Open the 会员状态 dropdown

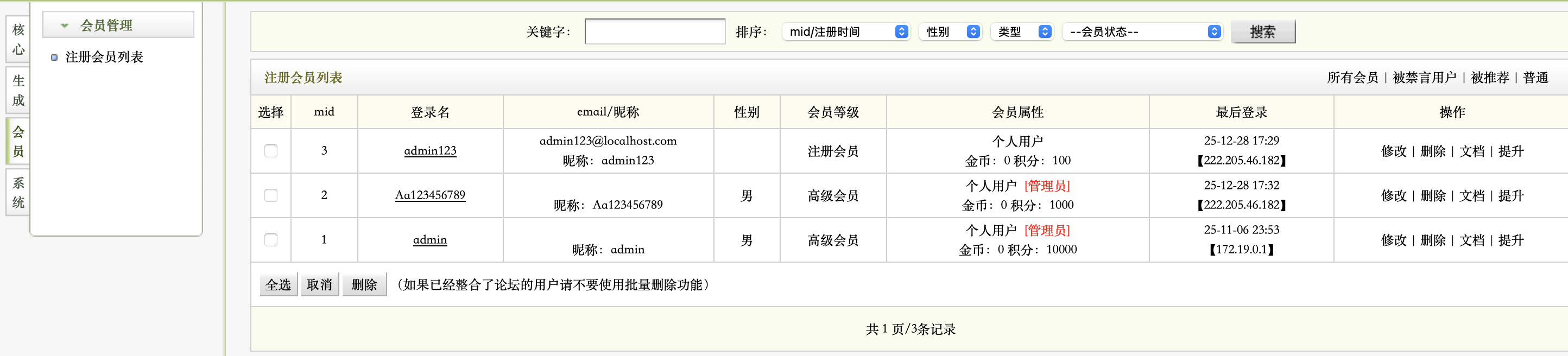1142,31
